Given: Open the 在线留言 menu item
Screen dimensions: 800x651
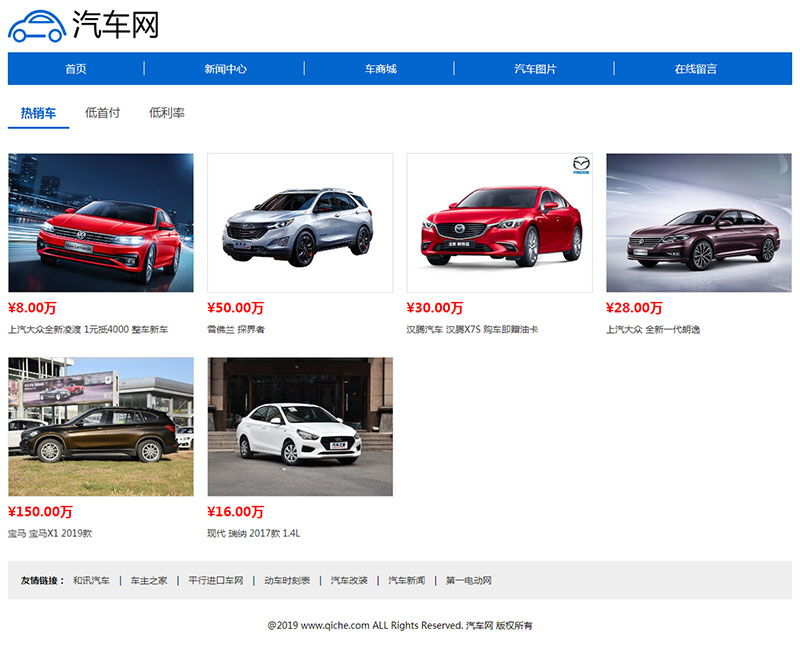Looking at the screenshot, I should coord(695,69).
